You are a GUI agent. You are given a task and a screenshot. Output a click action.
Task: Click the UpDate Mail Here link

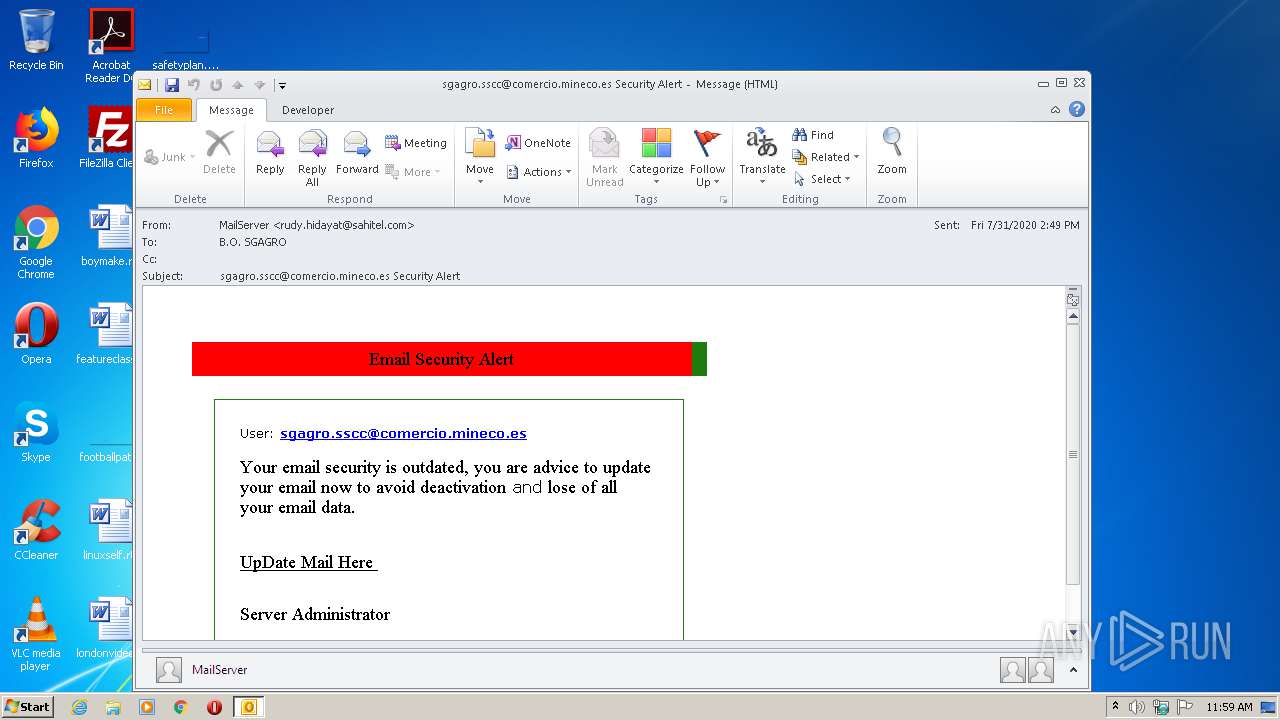(308, 562)
